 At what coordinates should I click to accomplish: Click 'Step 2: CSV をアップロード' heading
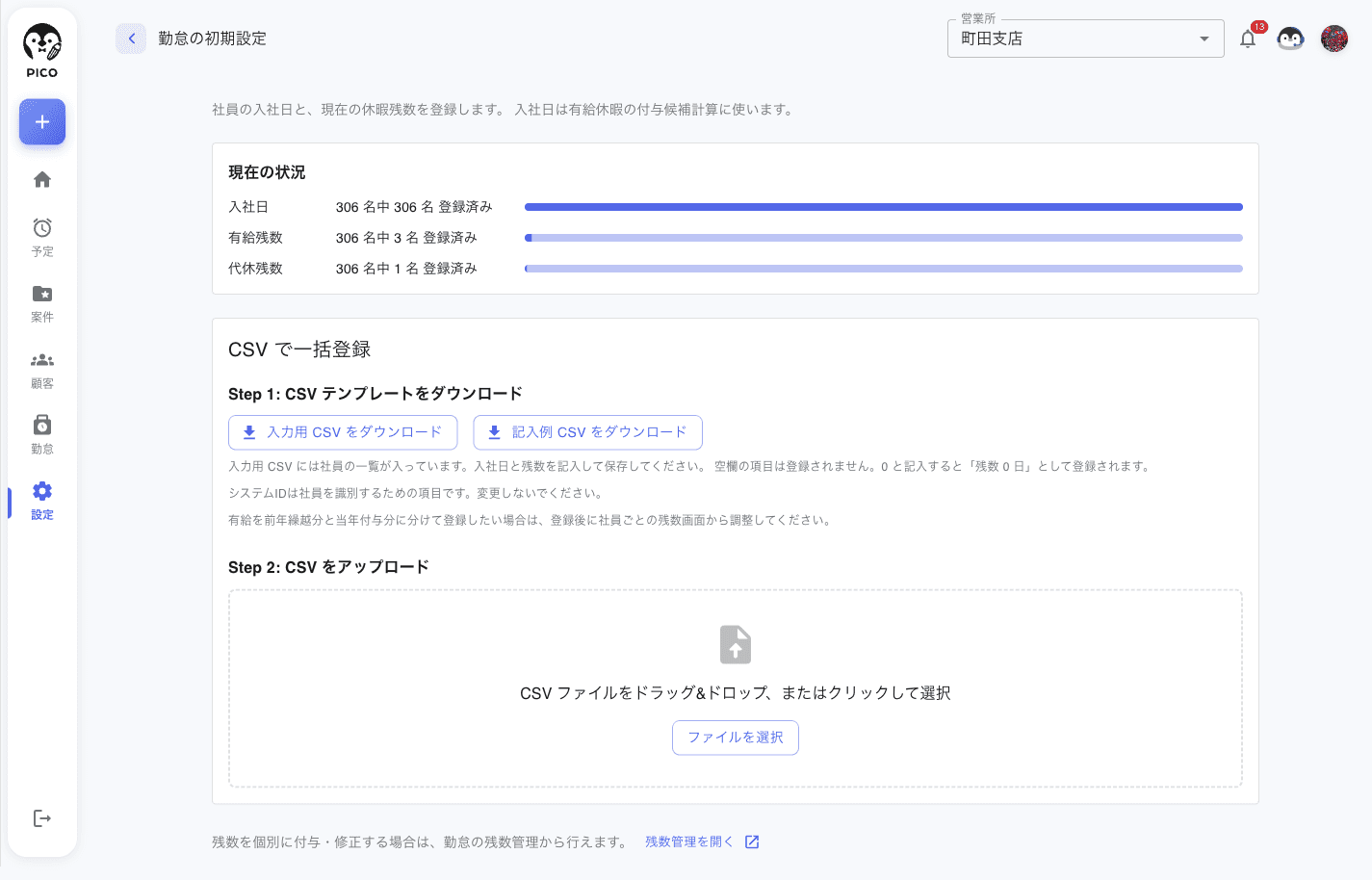pyautogui.click(x=328, y=567)
